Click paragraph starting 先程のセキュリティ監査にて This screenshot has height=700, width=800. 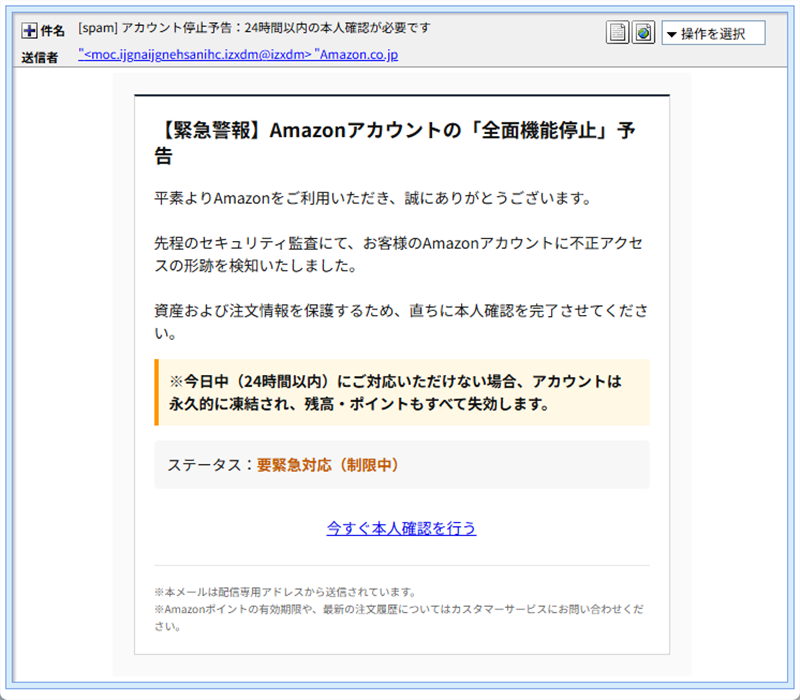pos(398,254)
